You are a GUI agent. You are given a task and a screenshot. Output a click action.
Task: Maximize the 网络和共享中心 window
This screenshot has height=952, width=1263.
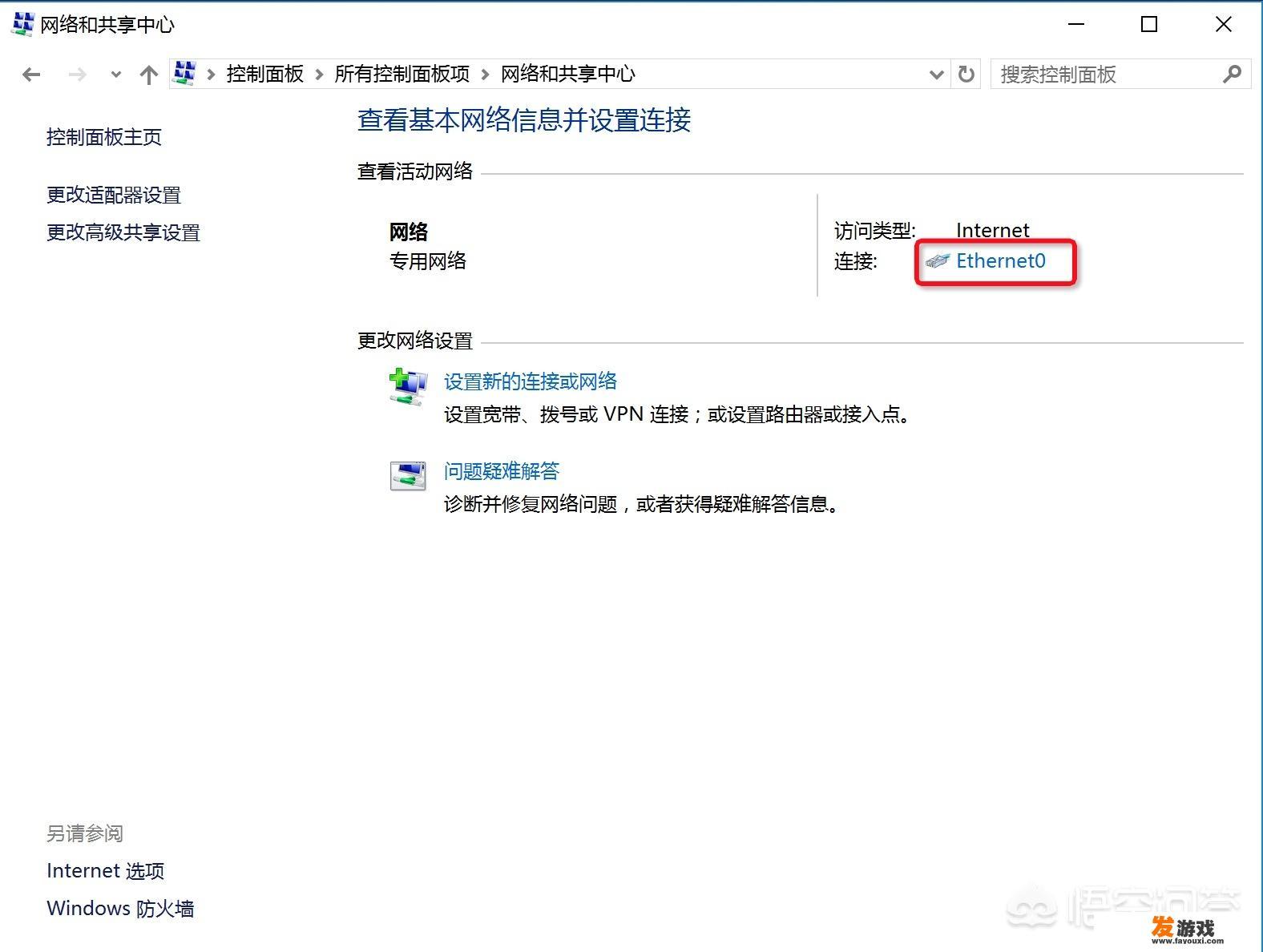coord(1149,24)
